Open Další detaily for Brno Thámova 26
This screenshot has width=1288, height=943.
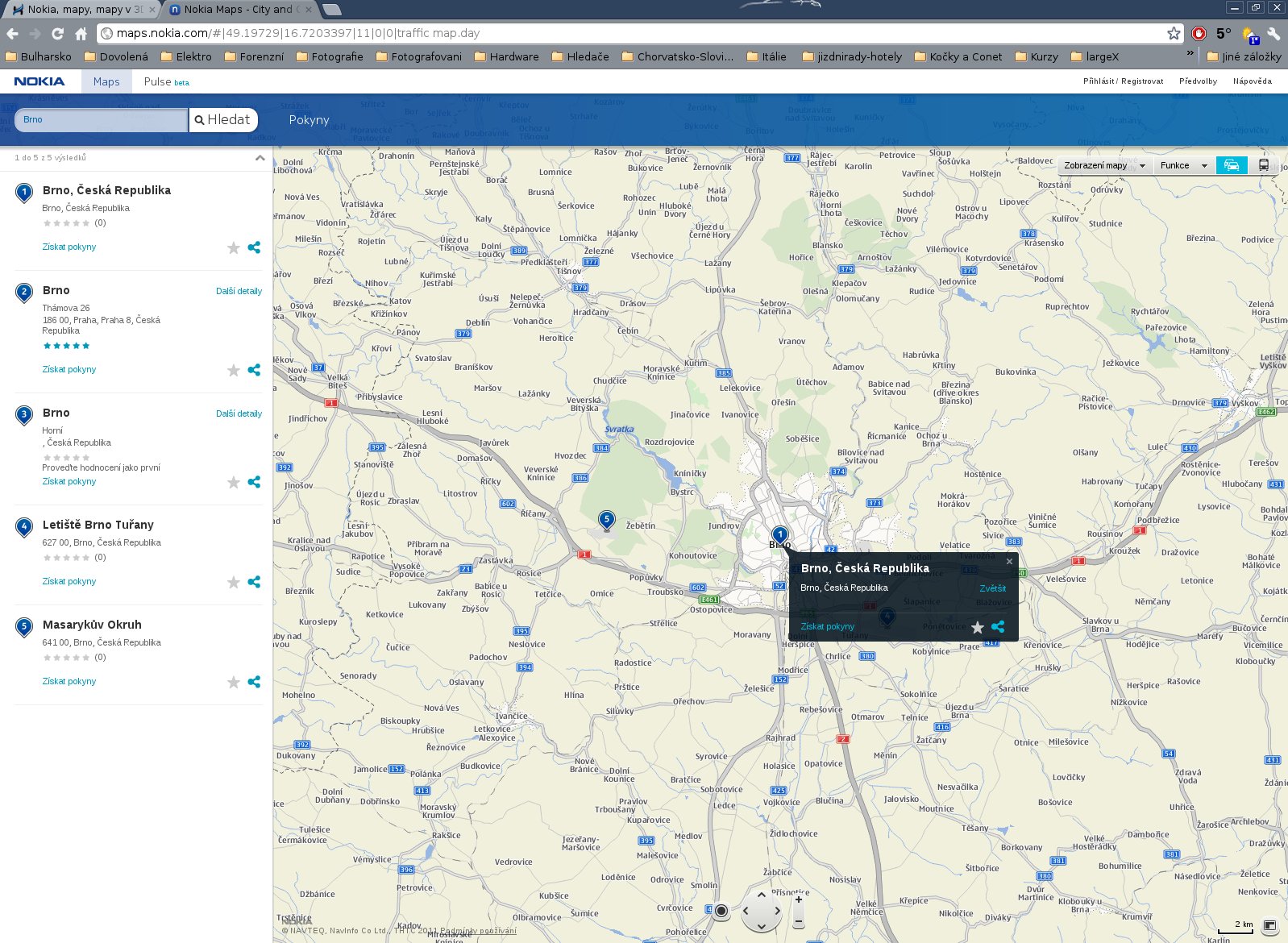[239, 291]
